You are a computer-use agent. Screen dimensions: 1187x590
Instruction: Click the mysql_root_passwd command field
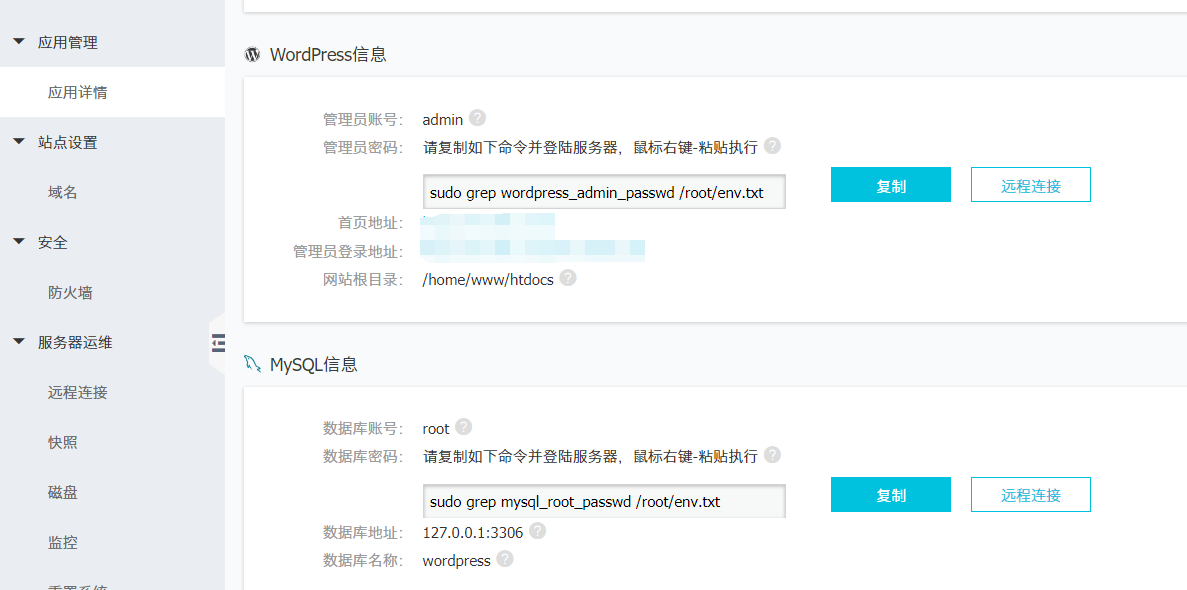click(x=604, y=501)
